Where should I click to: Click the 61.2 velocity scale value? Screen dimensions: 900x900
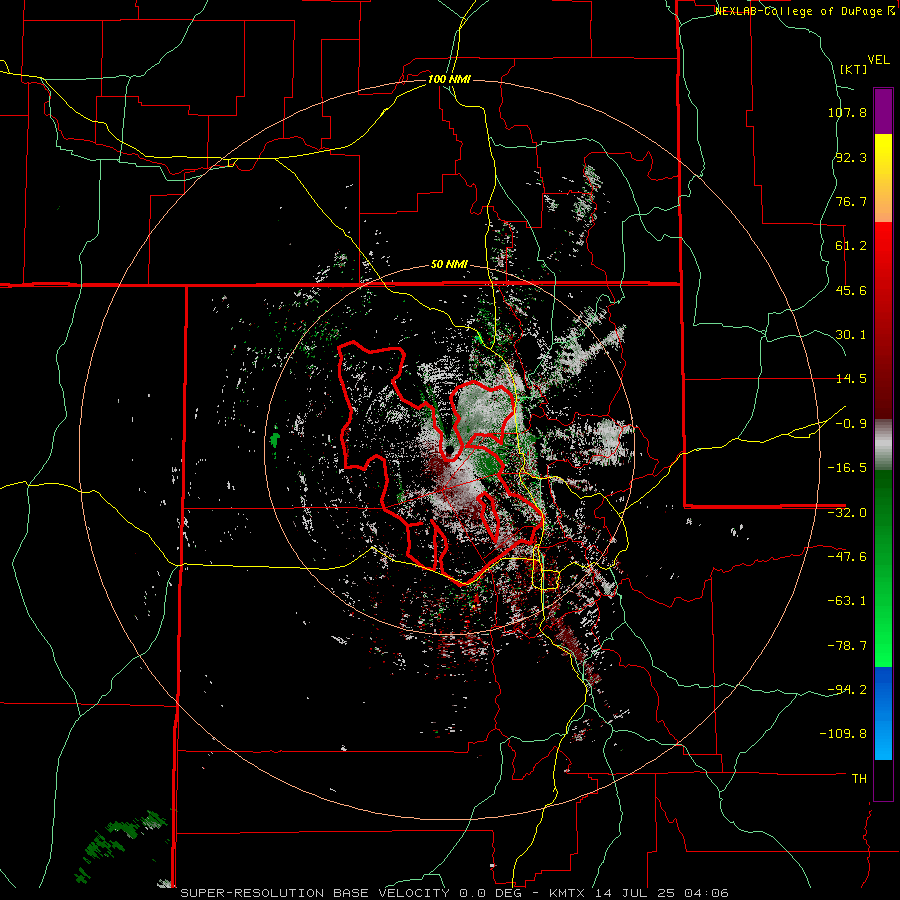pos(851,246)
